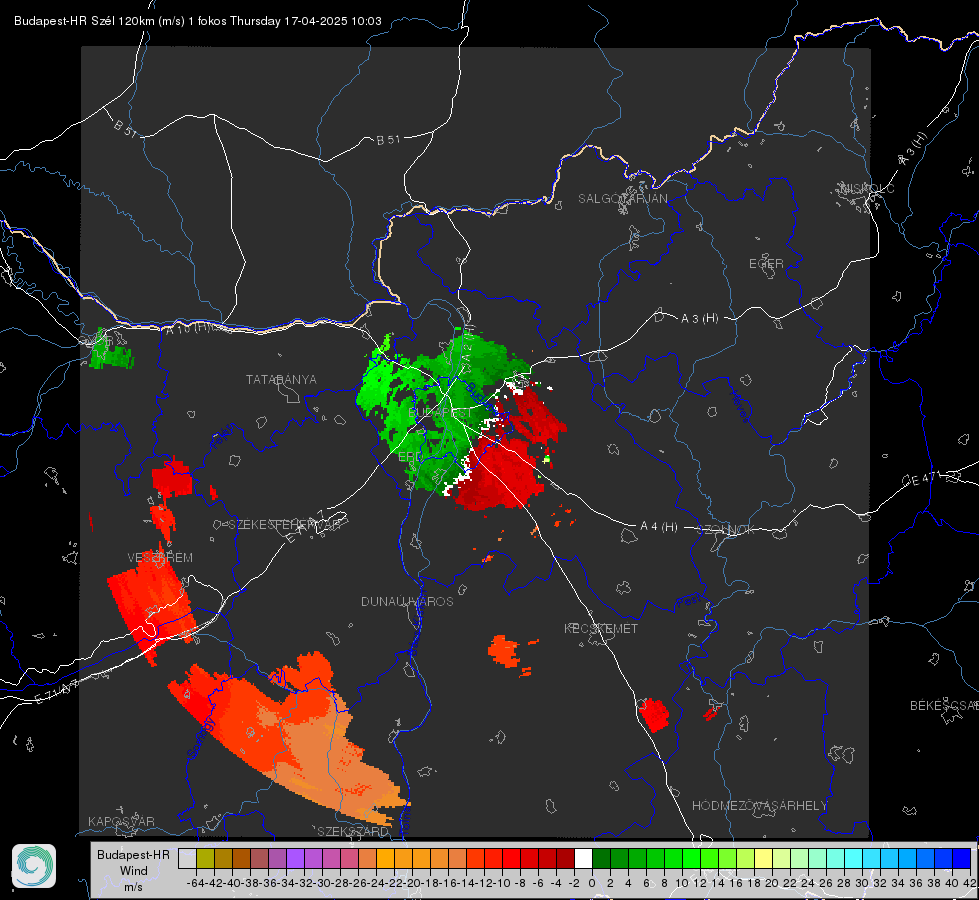
Task: Click the darkest green swatch right of white
Action: pos(601,858)
